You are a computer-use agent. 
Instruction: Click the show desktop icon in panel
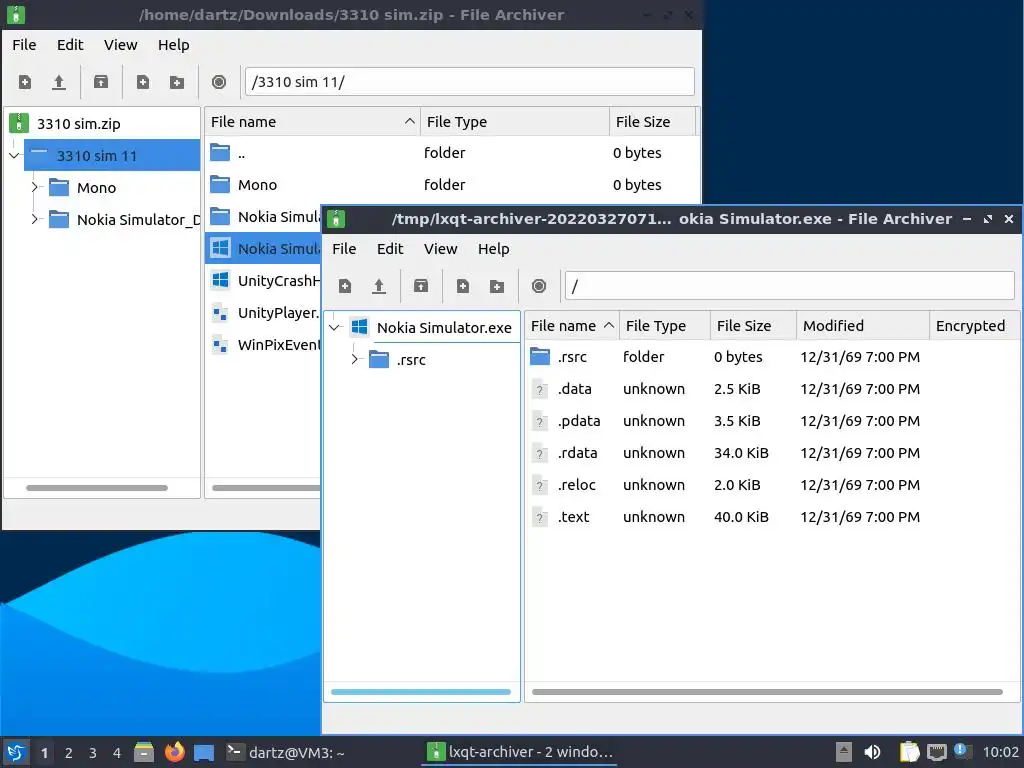click(x=204, y=752)
